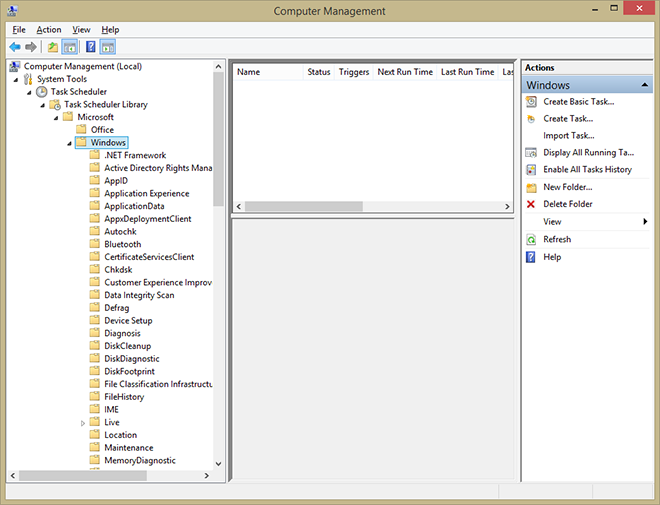
Task: Select the AppID folder
Action: [116, 181]
